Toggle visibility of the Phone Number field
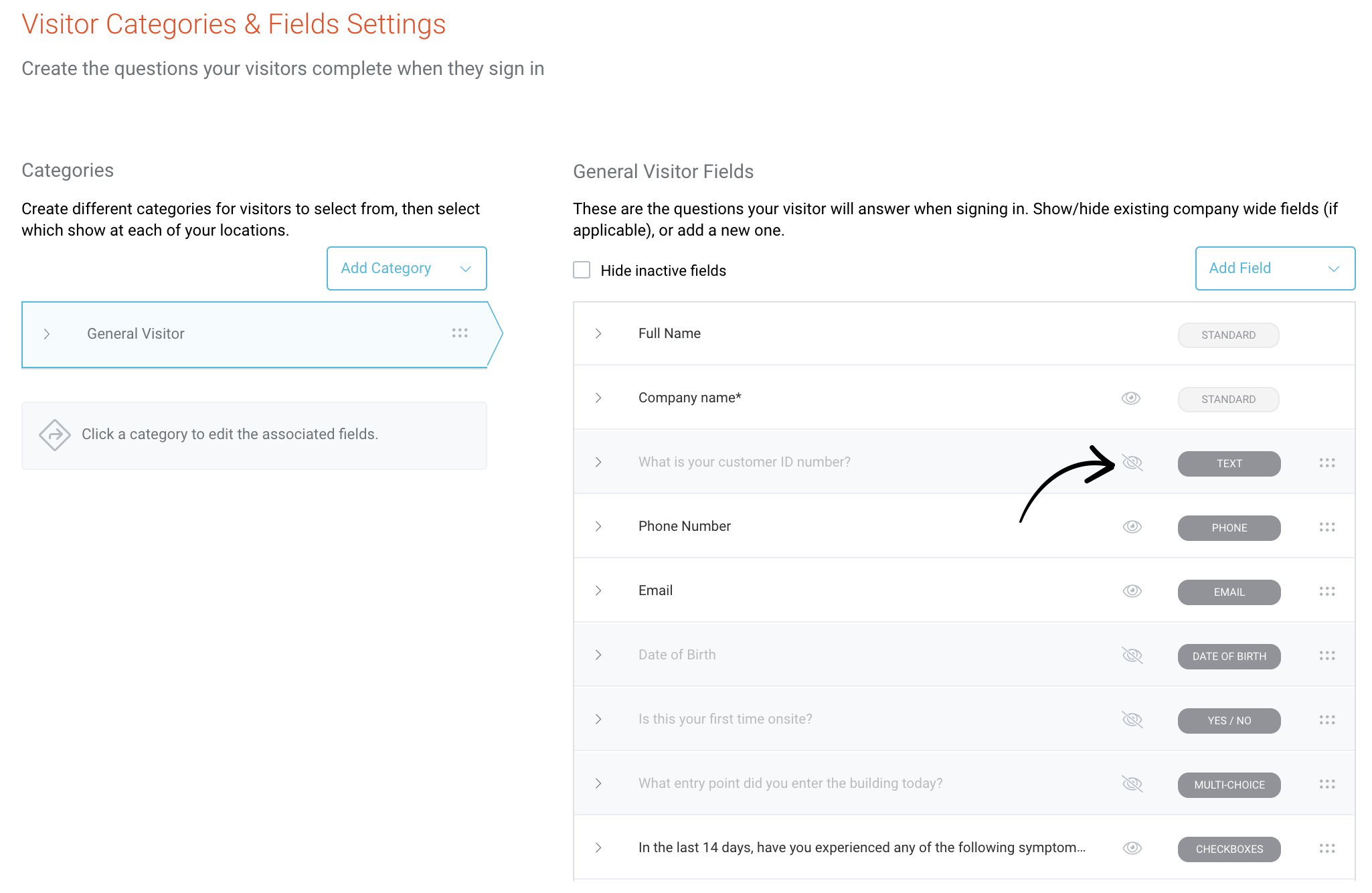Viewport: 1372px width, 893px height. coord(1132,527)
